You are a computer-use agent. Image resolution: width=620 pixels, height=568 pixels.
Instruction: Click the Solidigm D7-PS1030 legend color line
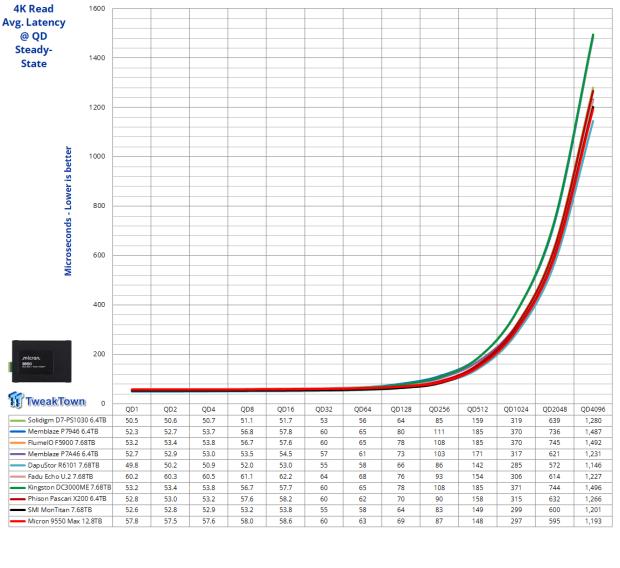click(15, 422)
